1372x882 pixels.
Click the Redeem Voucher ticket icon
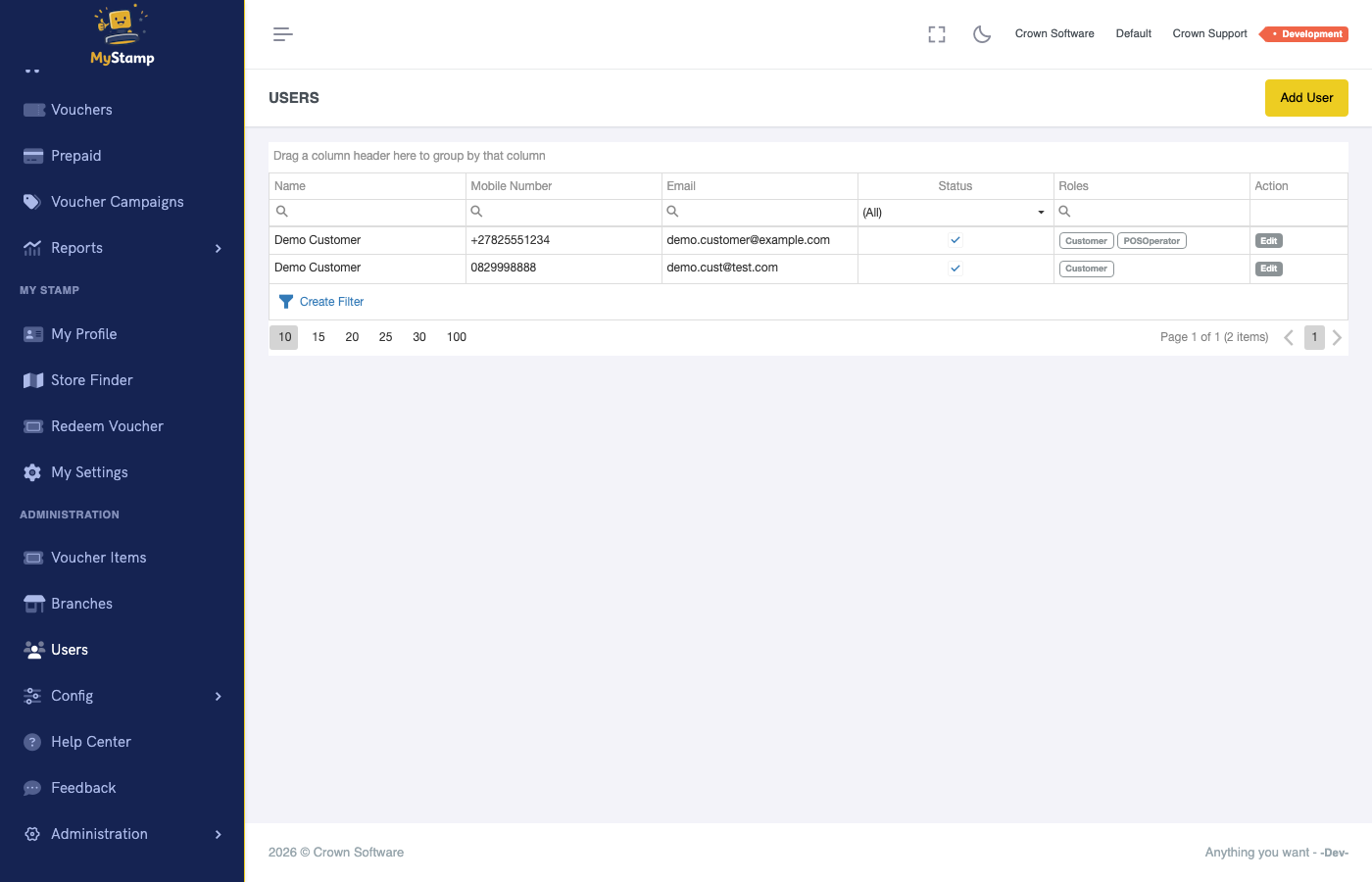pyautogui.click(x=33, y=426)
